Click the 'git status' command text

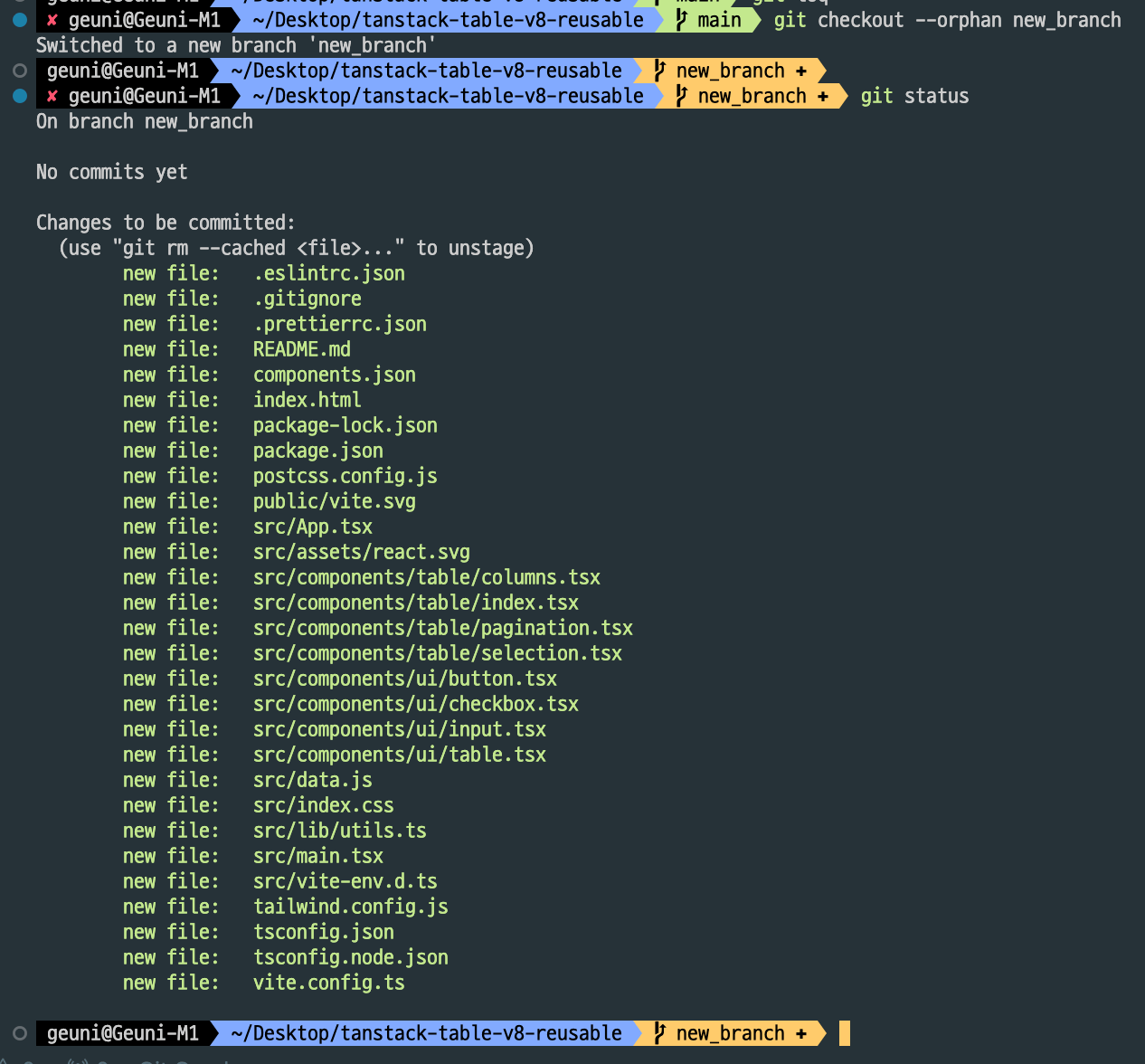click(914, 96)
